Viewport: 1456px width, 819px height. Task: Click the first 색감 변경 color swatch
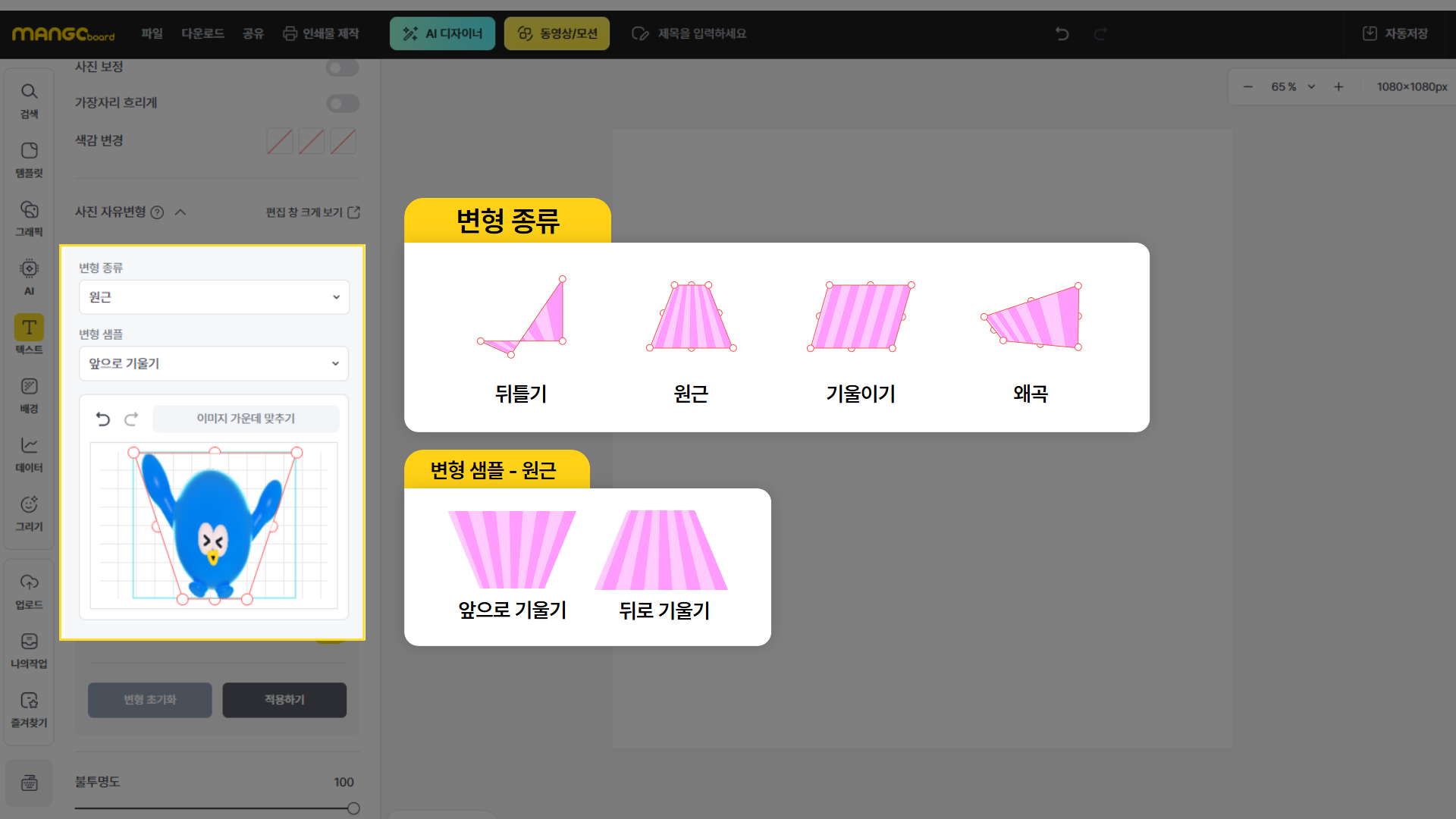click(280, 141)
